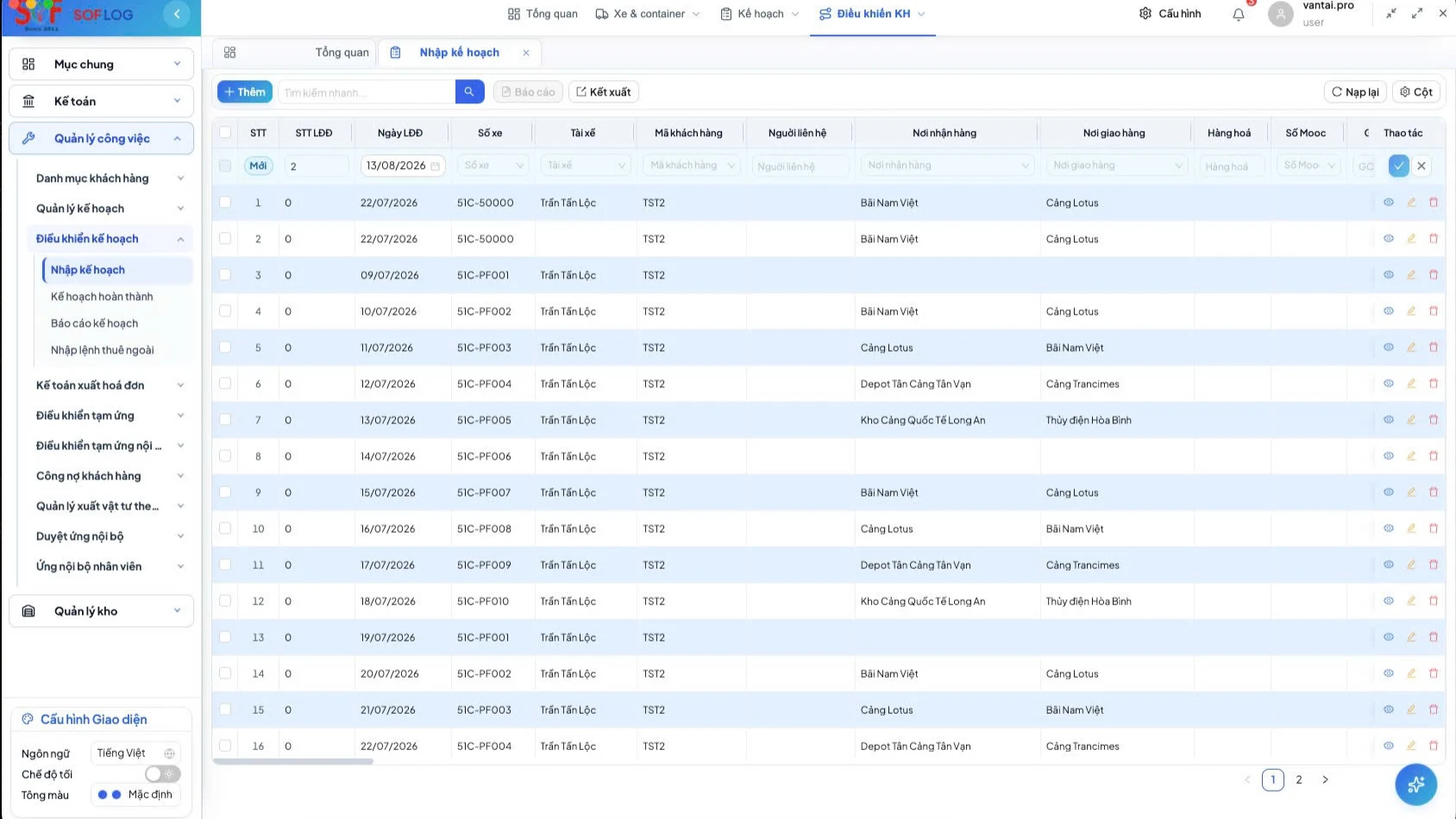1456x819 pixels.
Task: Open the Kế hoạch top menu
Action: click(x=760, y=14)
